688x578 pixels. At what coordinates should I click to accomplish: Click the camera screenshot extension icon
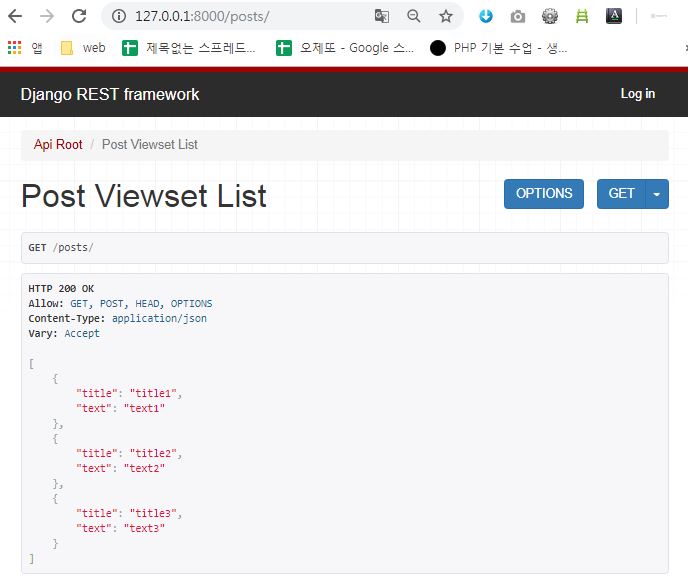[518, 17]
